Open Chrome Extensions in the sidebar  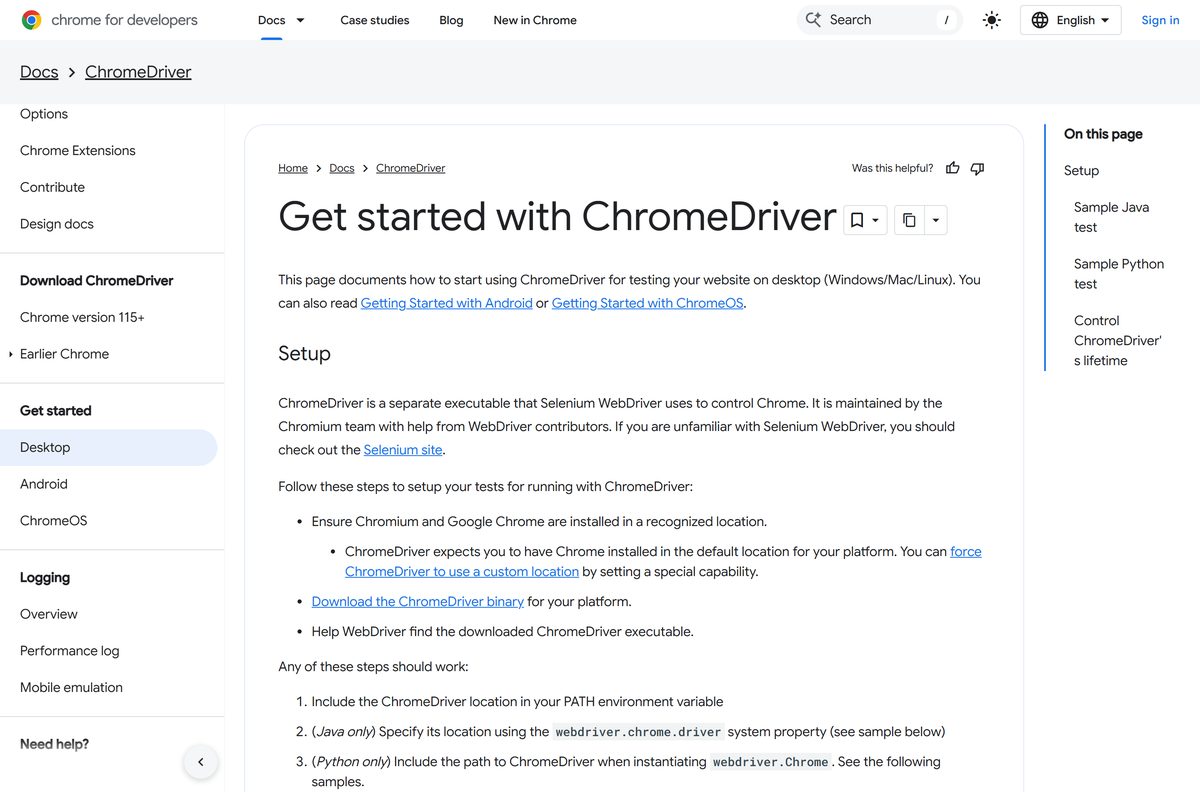[78, 151]
